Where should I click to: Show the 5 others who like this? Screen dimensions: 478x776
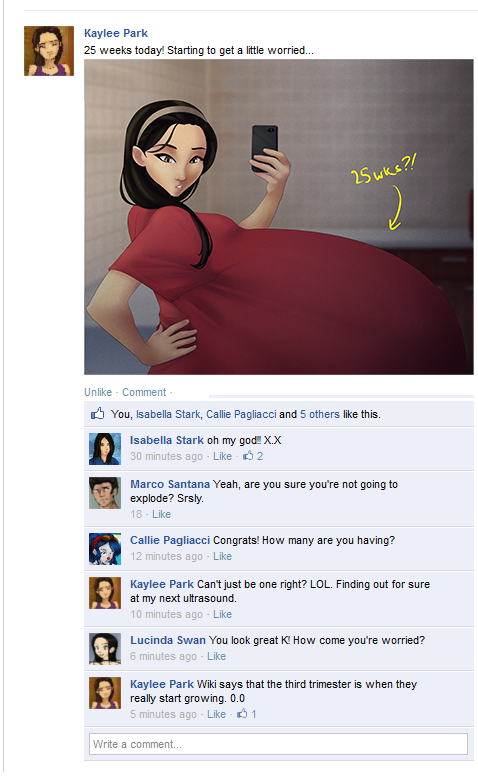point(320,414)
